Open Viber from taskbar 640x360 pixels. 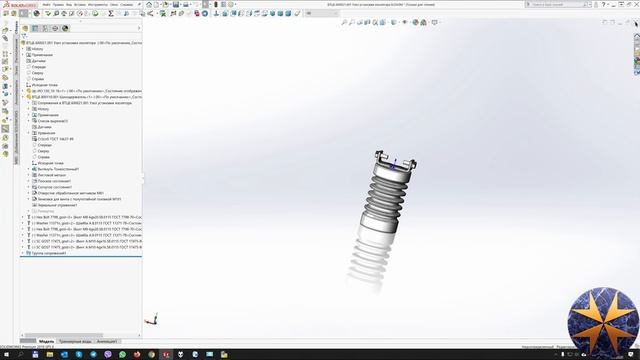pyautogui.click(x=108, y=355)
